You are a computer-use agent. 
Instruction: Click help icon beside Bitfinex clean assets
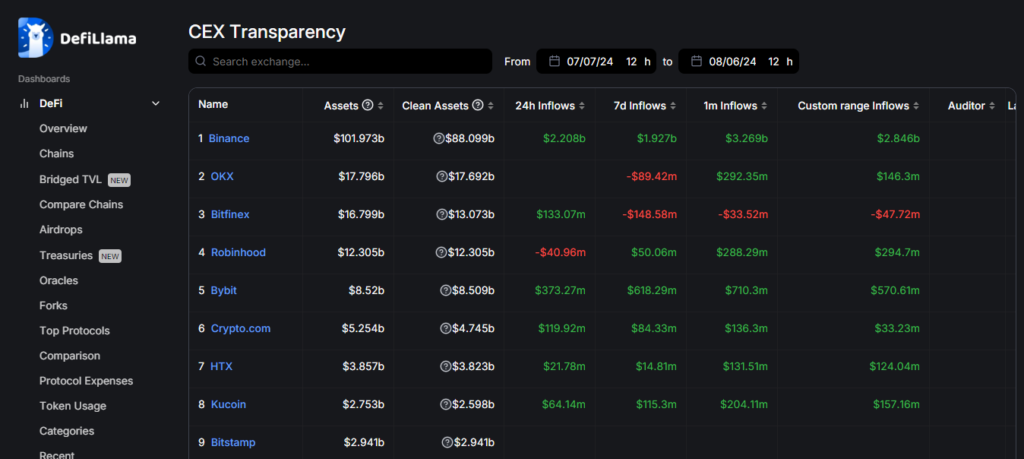(441, 214)
